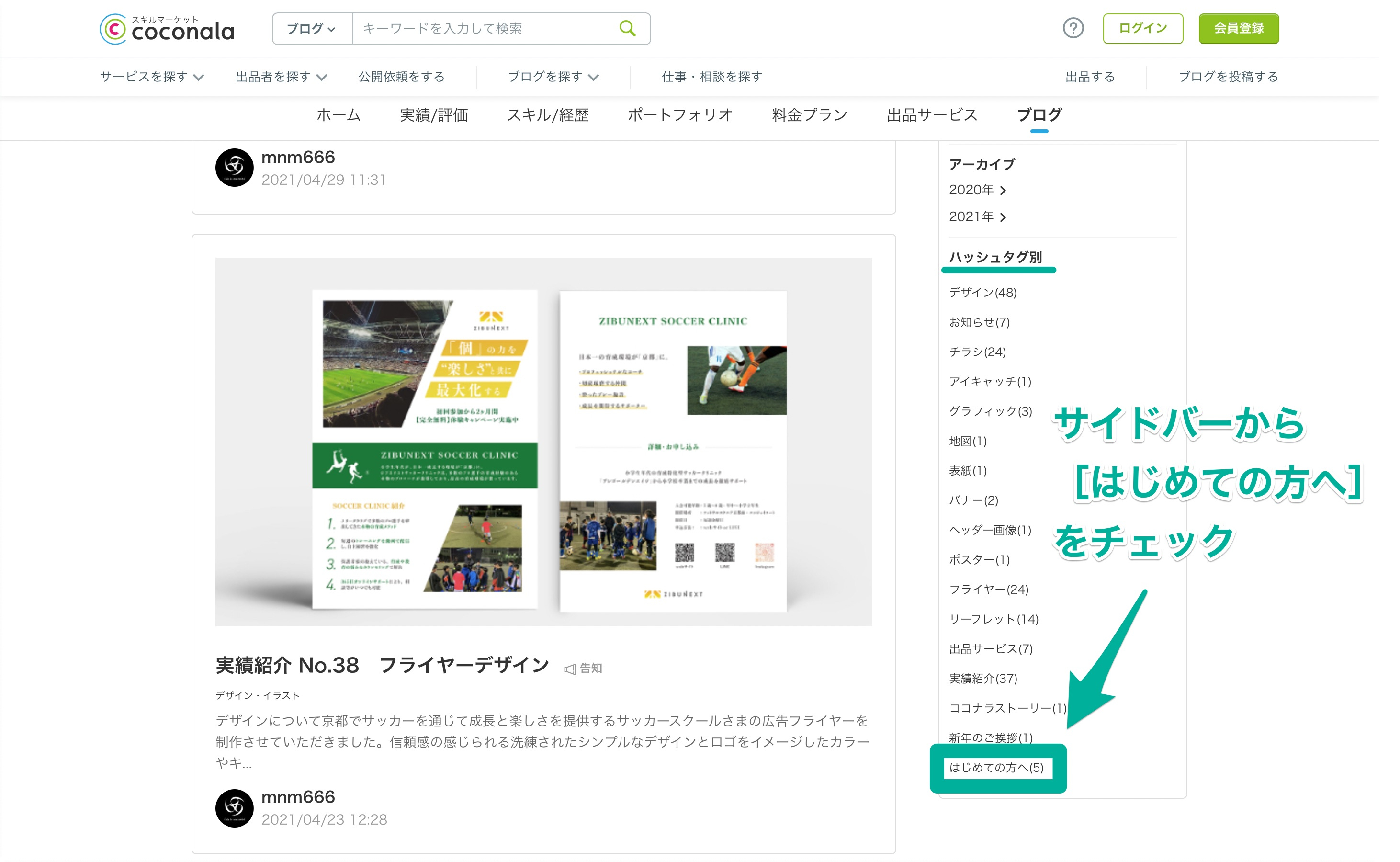Expand ブログを探す menu

tap(553, 77)
